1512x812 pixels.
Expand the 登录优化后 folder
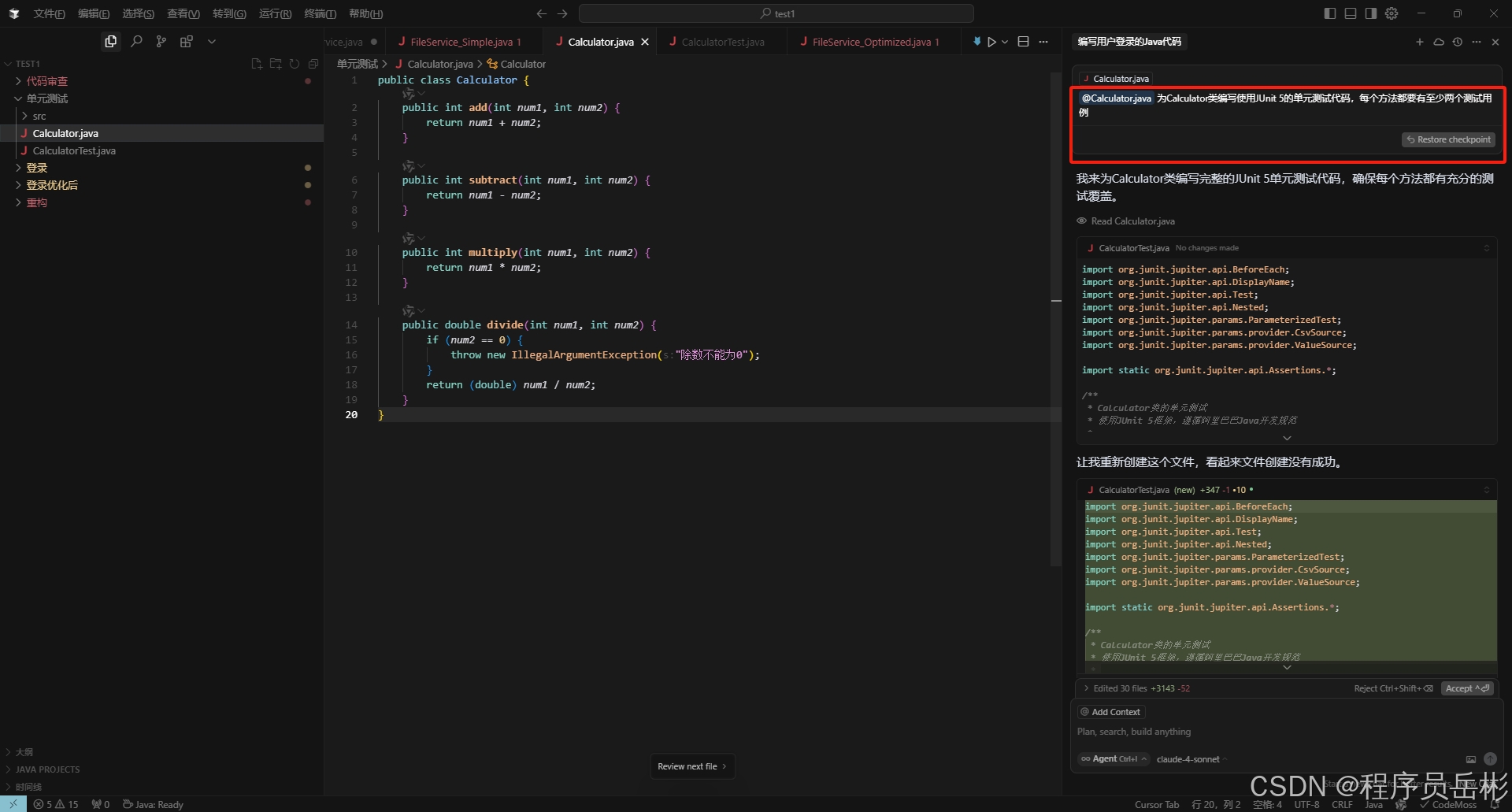51,185
